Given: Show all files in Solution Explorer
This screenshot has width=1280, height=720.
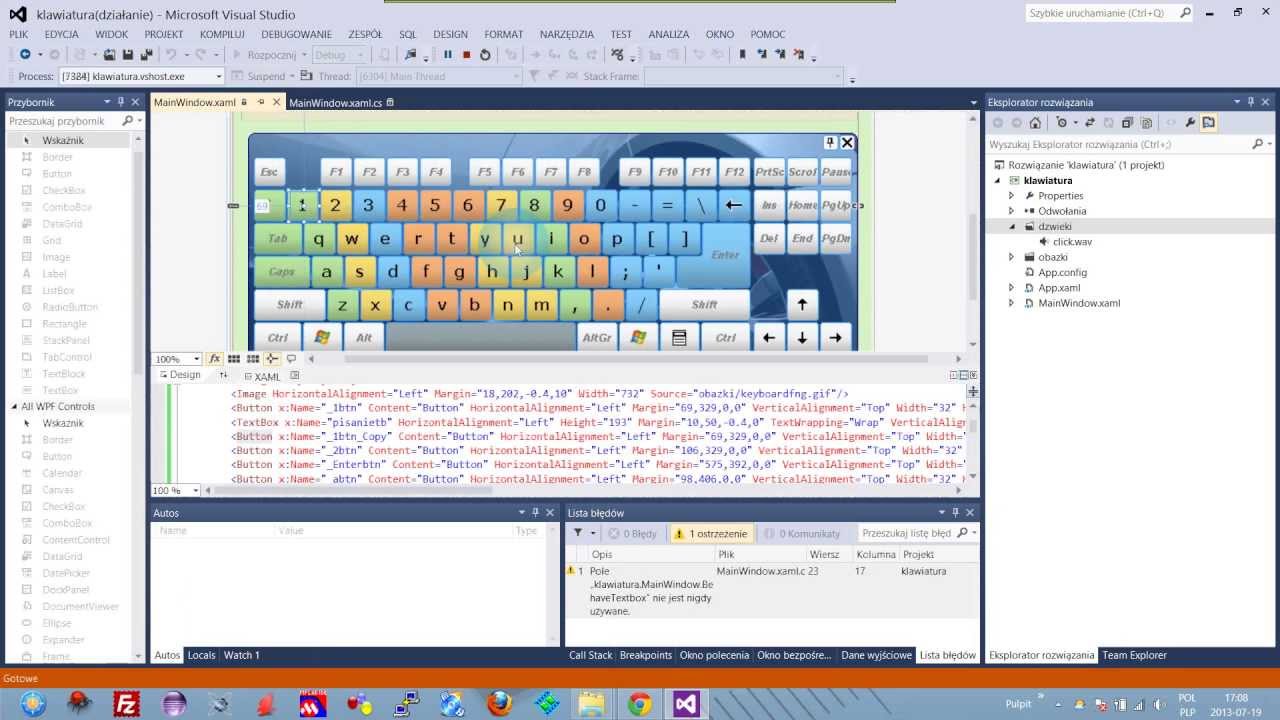Looking at the screenshot, I should 1146,122.
